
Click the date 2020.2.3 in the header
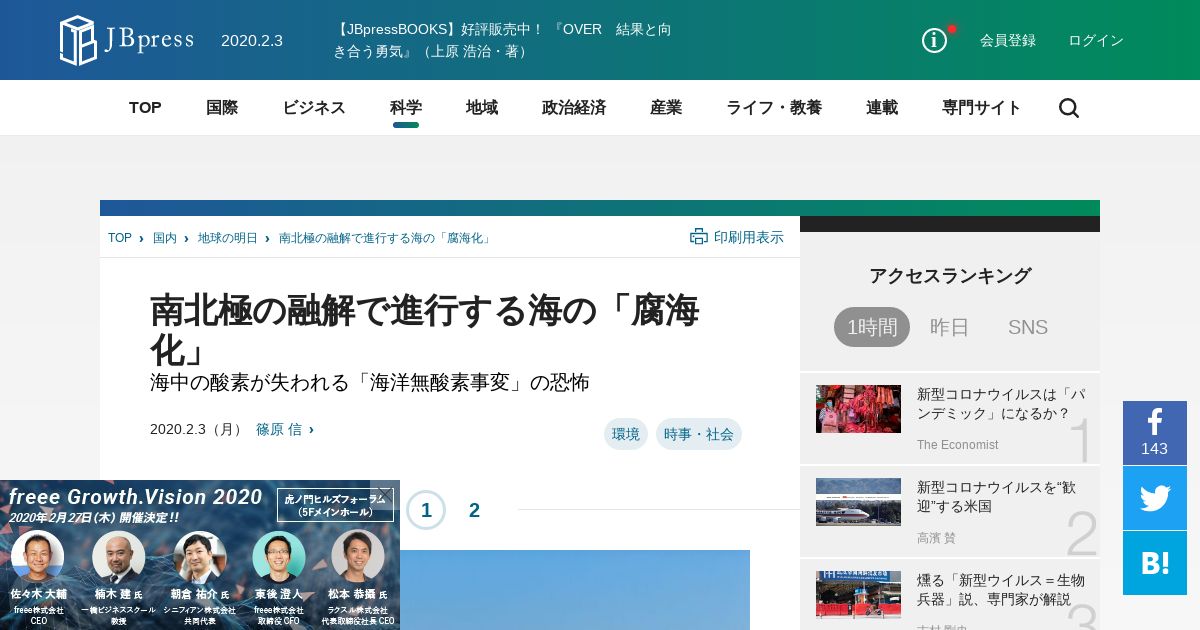252,40
